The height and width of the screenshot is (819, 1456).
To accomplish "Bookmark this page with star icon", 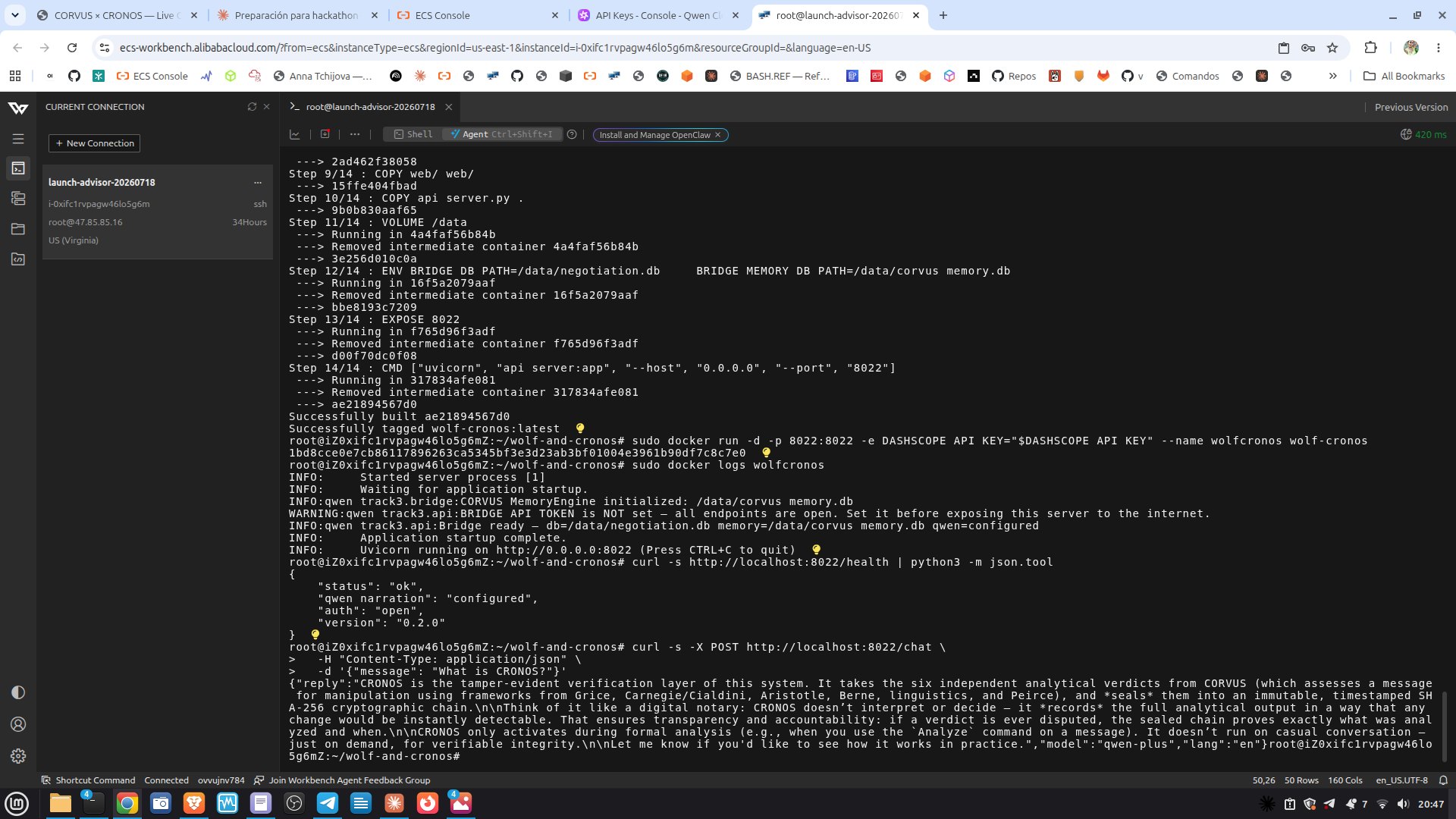I will (1332, 48).
